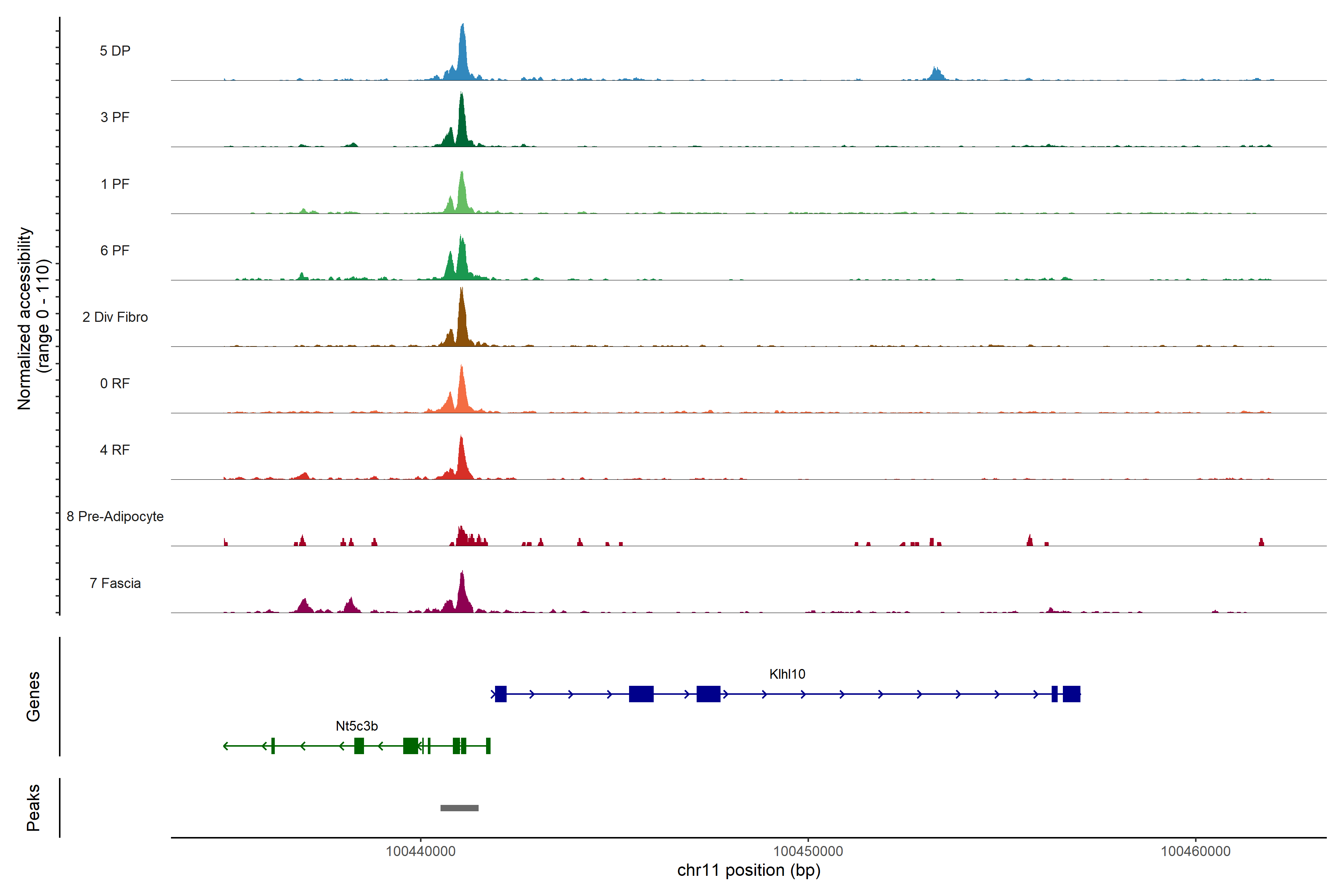Select the 2 Div Fibro label
The width and height of the screenshot is (1344, 896).
pyautogui.click(x=115, y=317)
